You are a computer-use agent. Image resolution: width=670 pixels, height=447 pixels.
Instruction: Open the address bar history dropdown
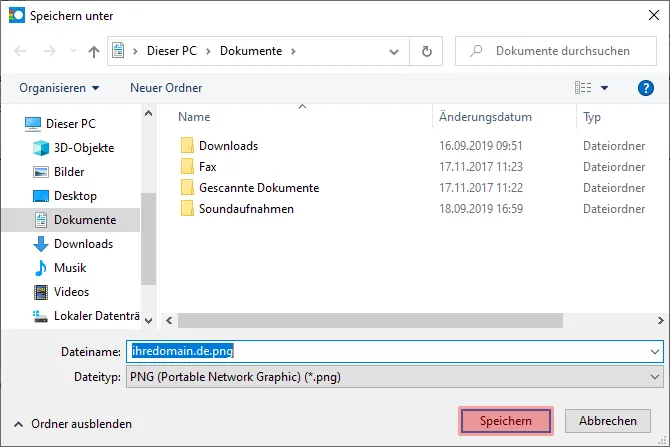pyautogui.click(x=394, y=52)
